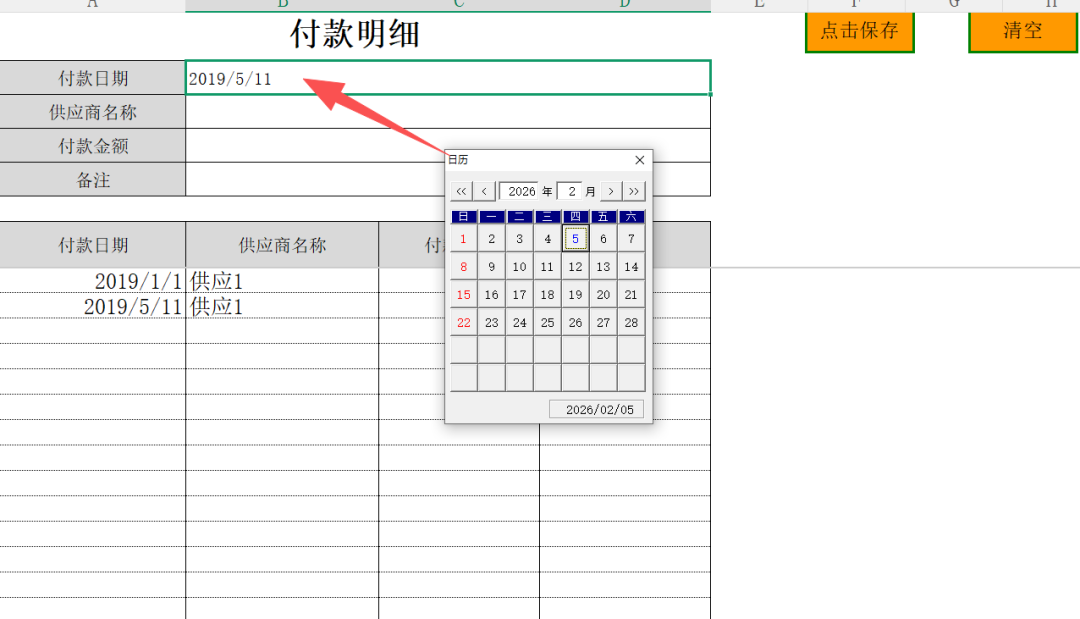Select day 5 in the calendar

click(x=575, y=239)
